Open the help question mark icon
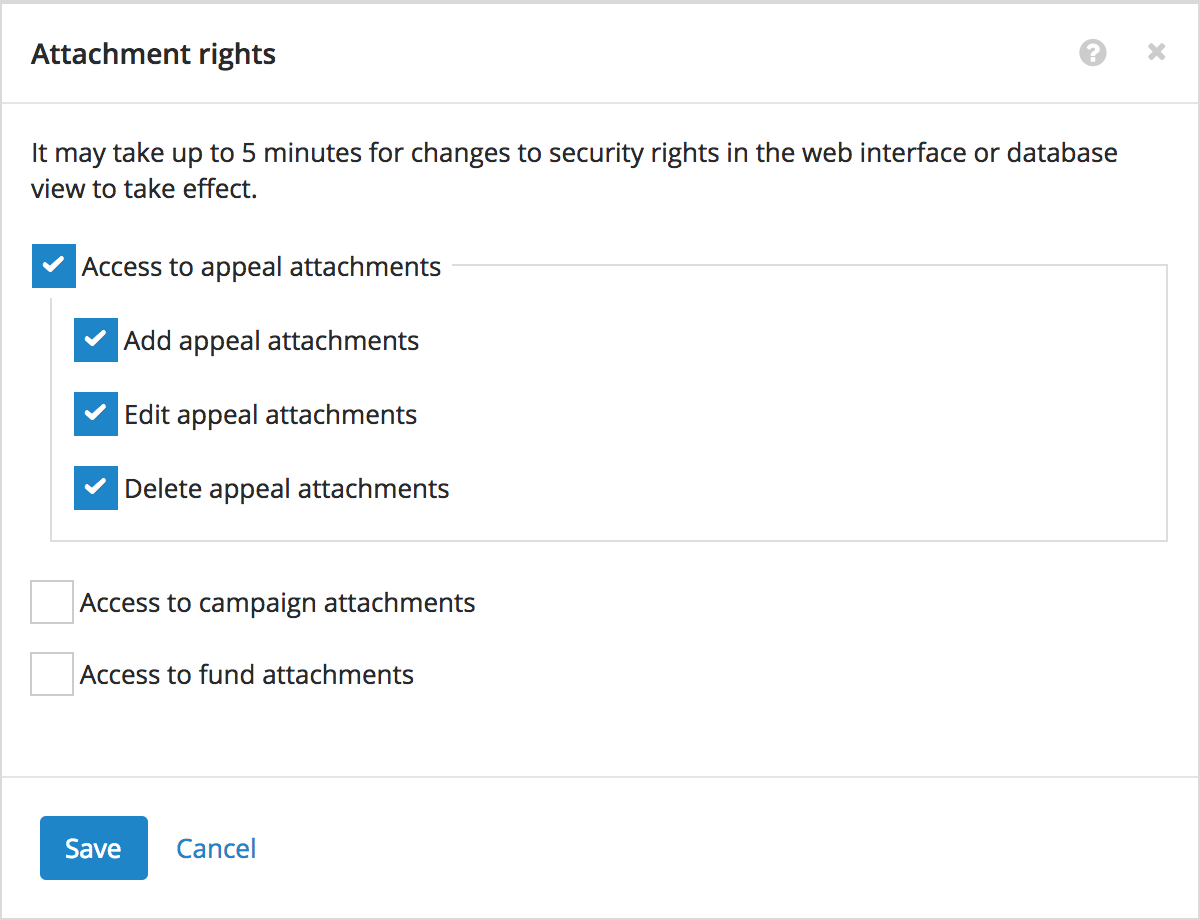This screenshot has height=920, width=1200. [x=1093, y=53]
